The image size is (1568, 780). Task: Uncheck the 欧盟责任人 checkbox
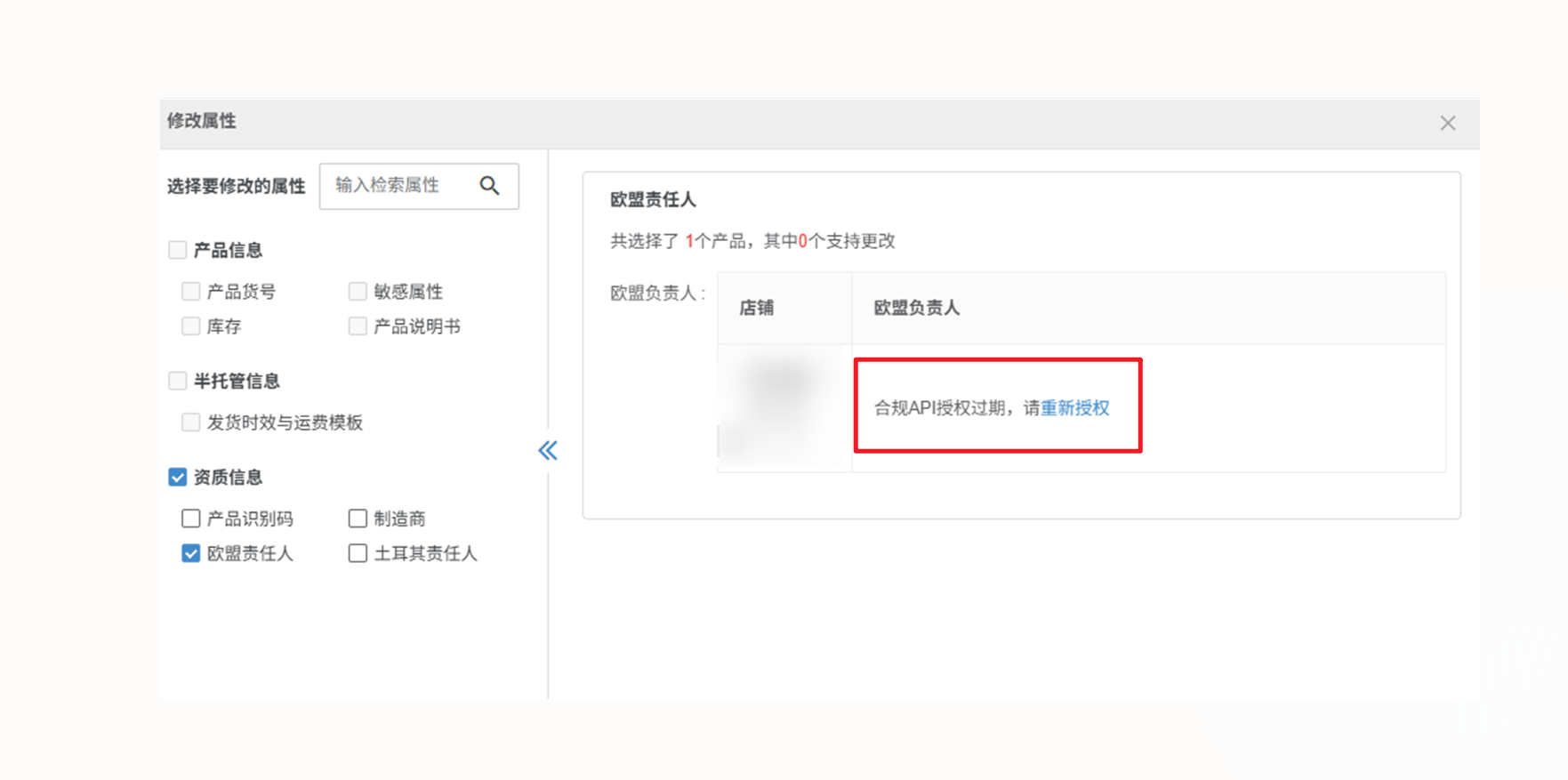coord(190,553)
